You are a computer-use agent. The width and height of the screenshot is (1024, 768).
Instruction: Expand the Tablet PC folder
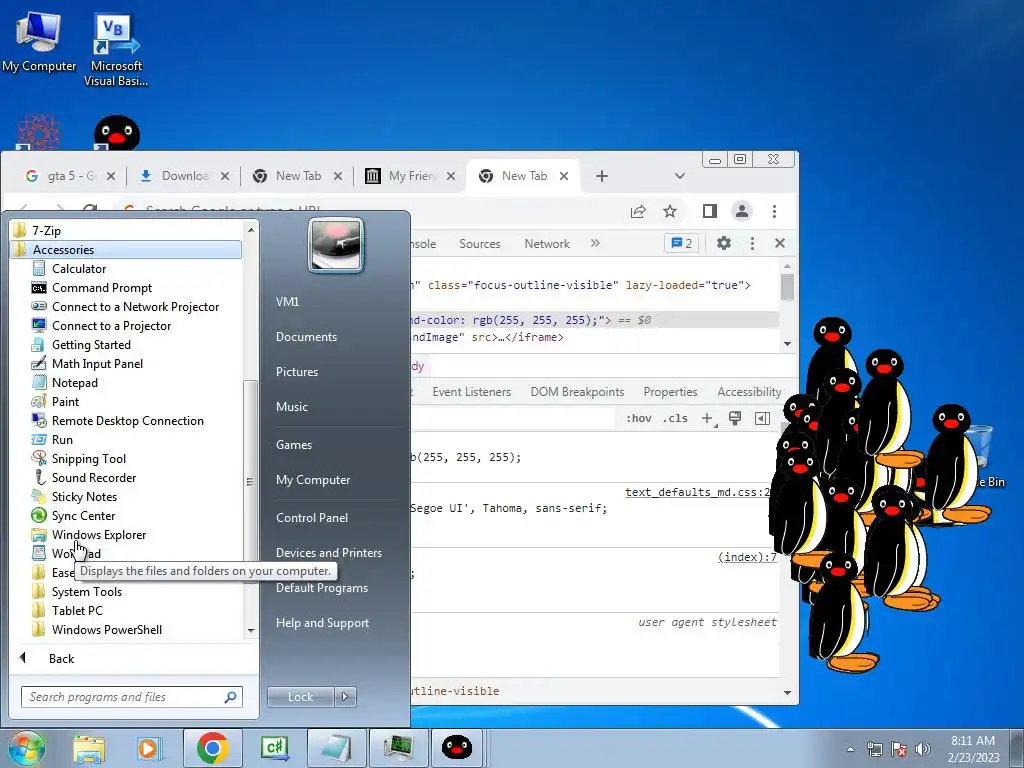tap(77, 610)
